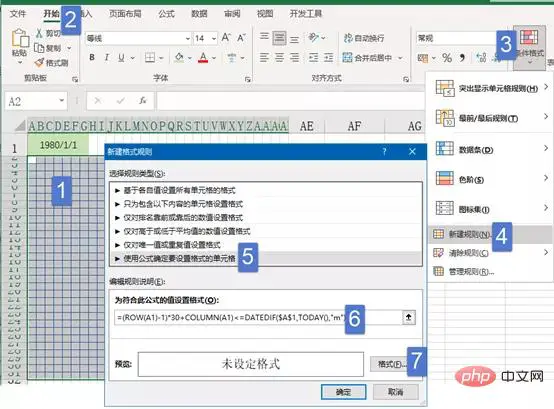
Task: Open the borders tool in font group
Action: pyautogui.click(x=150, y=57)
